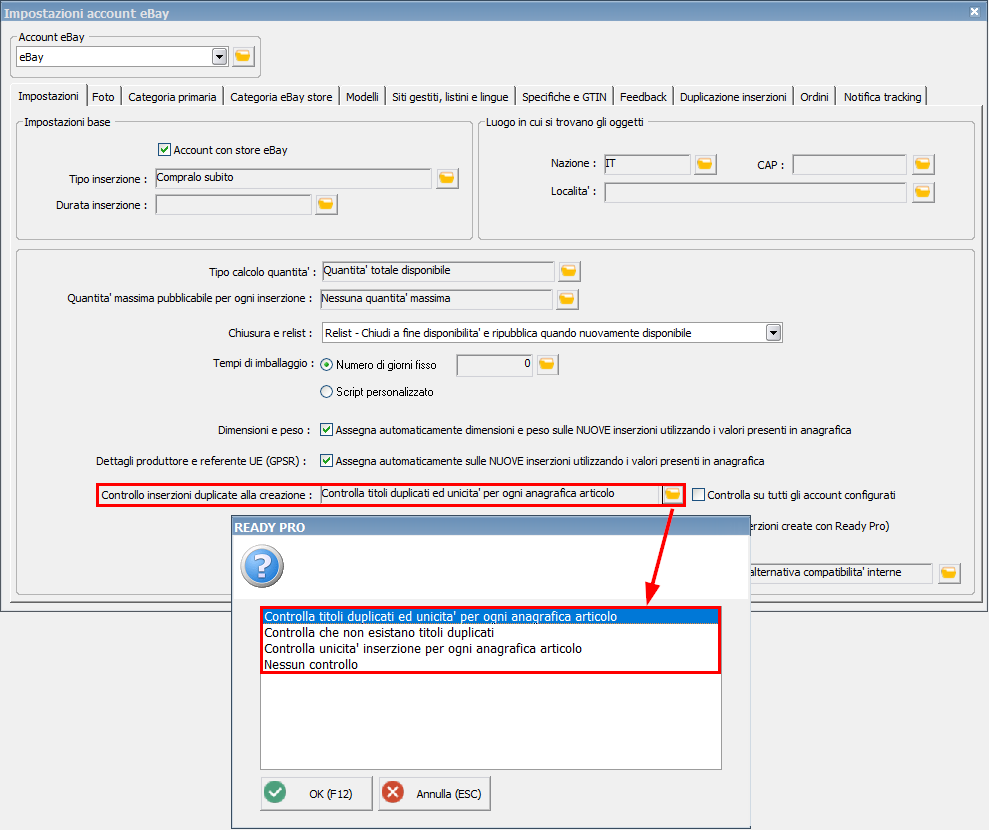Expand the Account eBay dropdown arrow
The height and width of the screenshot is (830, 989).
(219, 57)
